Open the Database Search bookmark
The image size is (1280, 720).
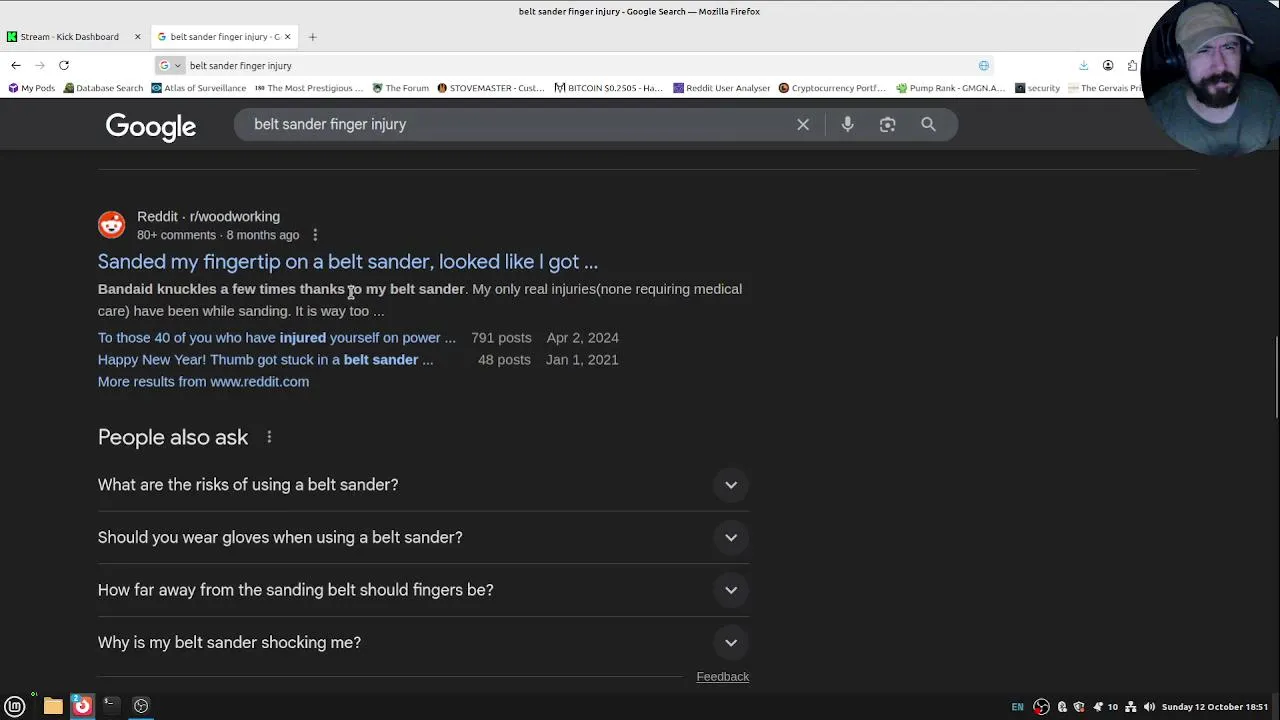(103, 88)
